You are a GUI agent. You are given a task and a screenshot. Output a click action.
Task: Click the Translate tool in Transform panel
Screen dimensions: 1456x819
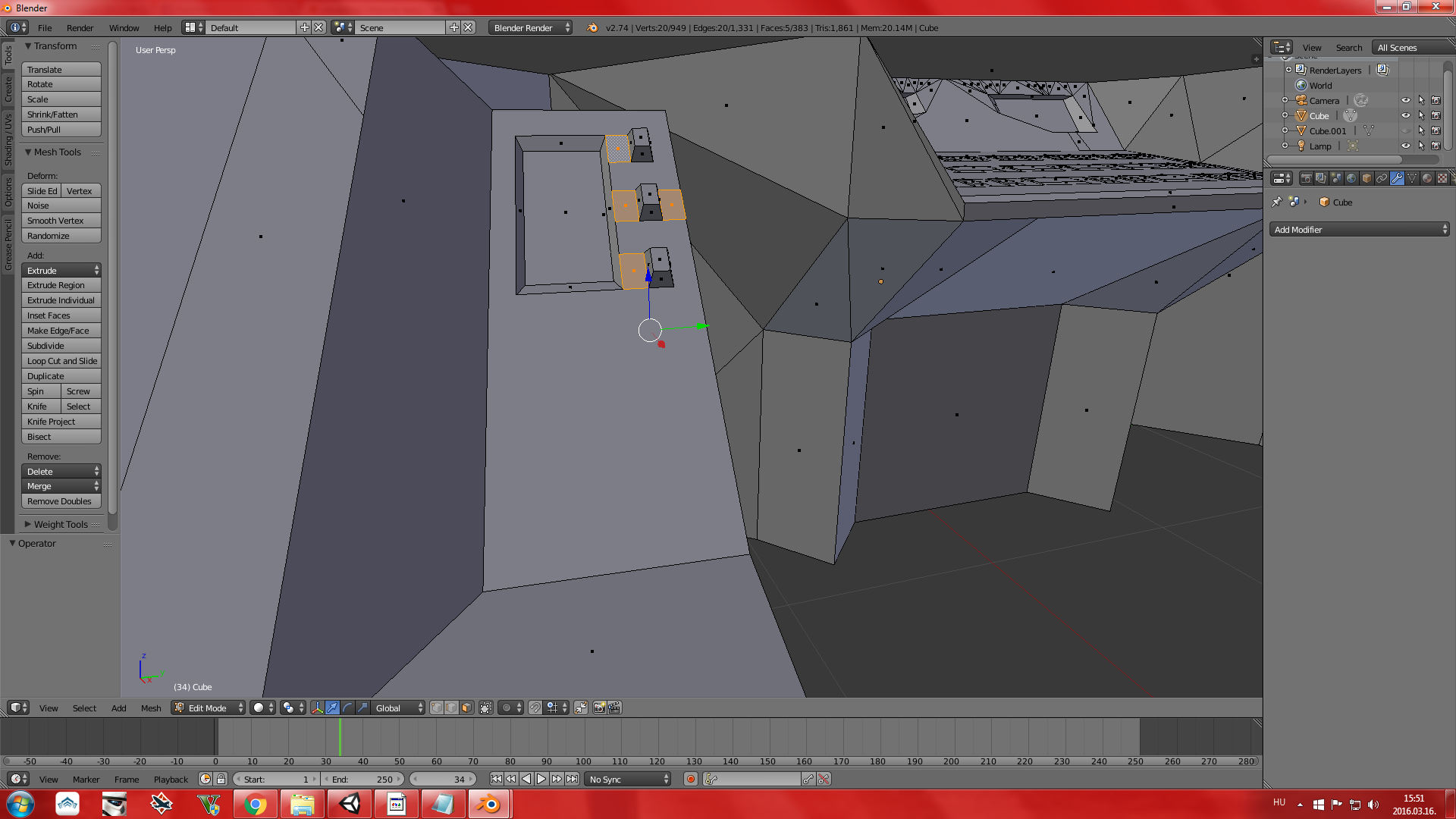point(62,68)
